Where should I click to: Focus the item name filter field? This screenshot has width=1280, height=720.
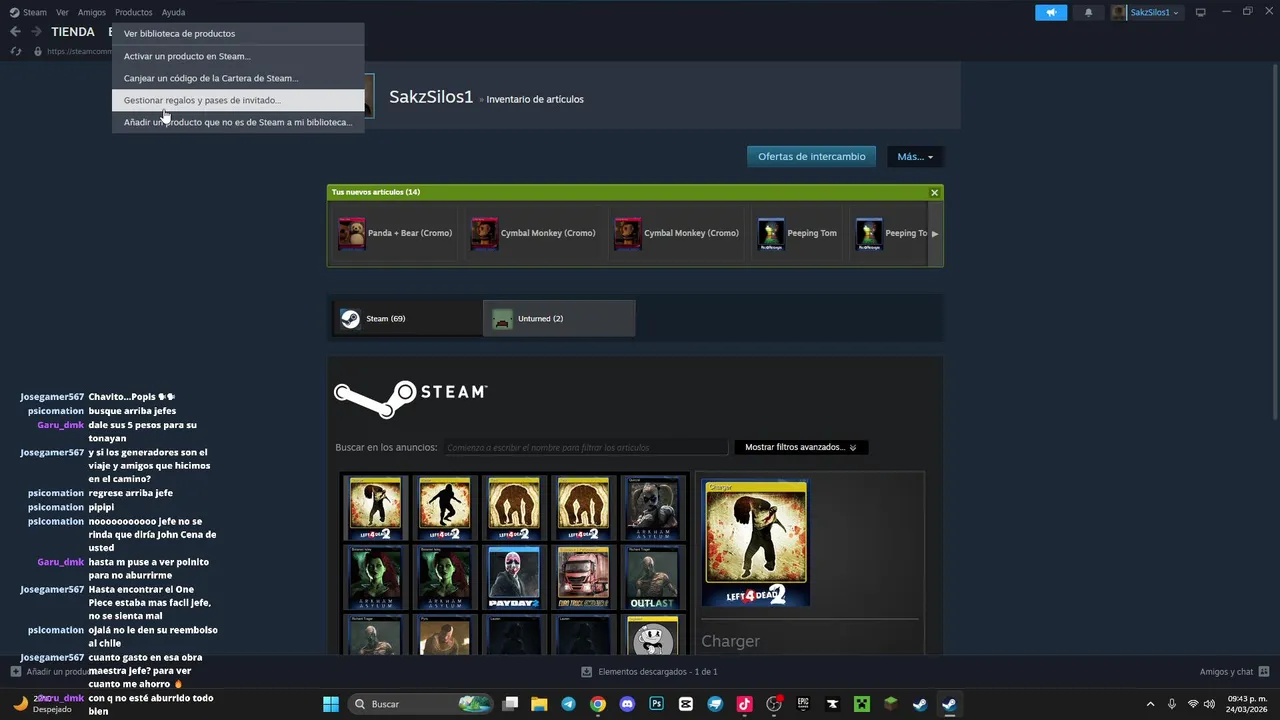coord(585,447)
